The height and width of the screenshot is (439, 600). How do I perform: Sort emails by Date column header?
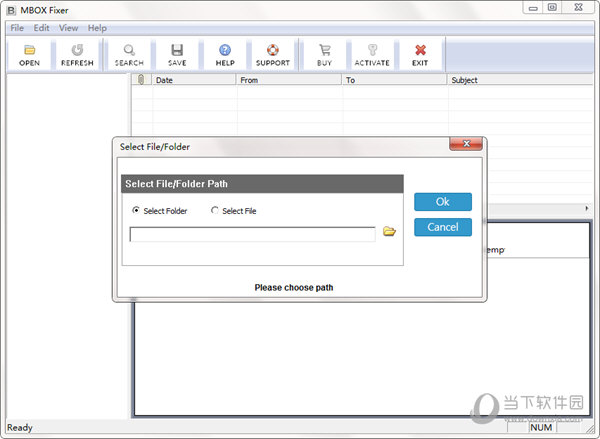(x=194, y=80)
